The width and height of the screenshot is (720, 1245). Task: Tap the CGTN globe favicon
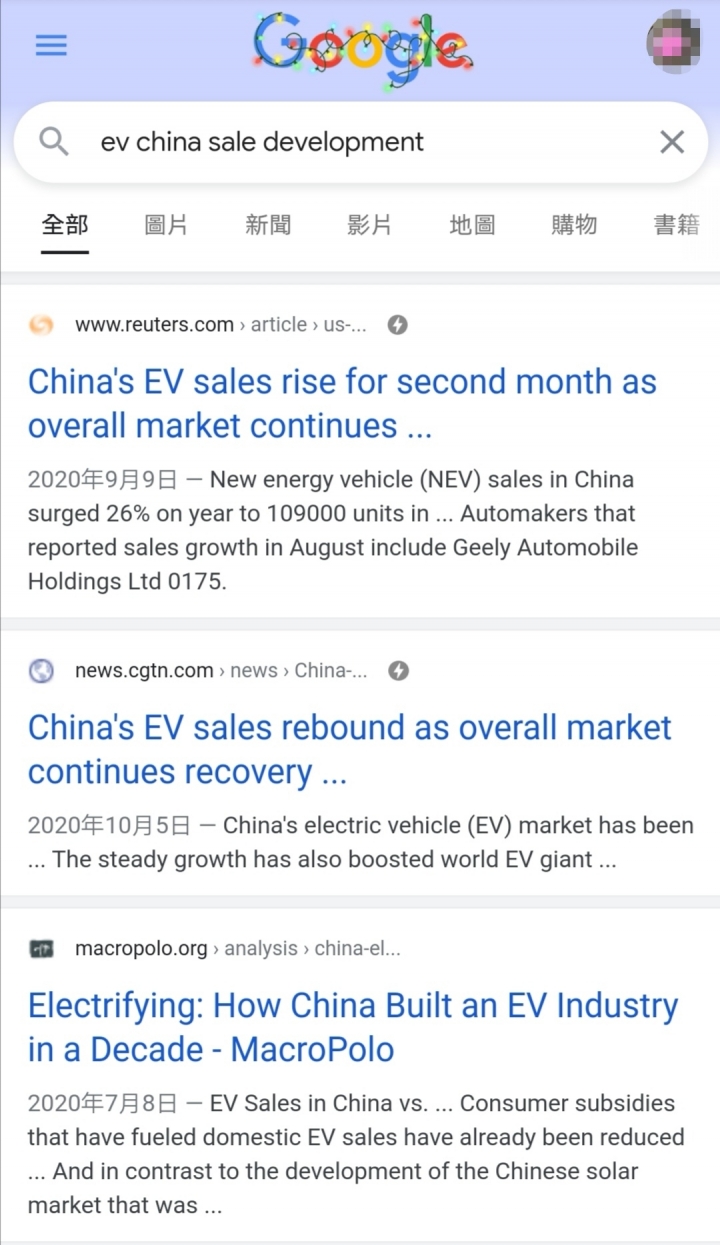pos(41,671)
